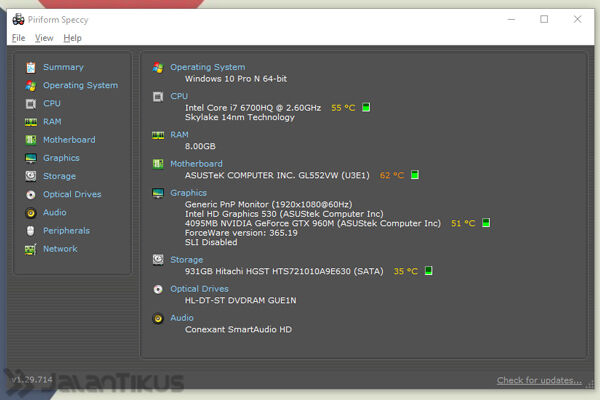The height and width of the screenshot is (400, 600).
Task: Open Motherboard details from sidebar
Action: pyautogui.click(x=69, y=140)
